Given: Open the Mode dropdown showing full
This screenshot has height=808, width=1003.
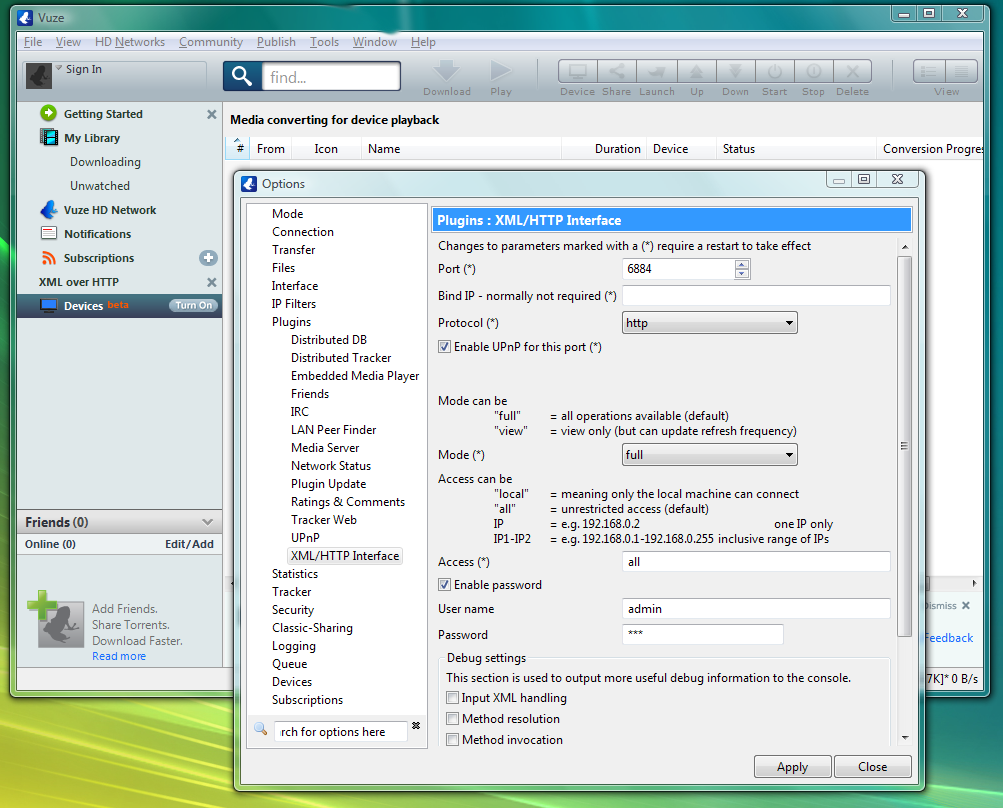Looking at the screenshot, I should [709, 455].
